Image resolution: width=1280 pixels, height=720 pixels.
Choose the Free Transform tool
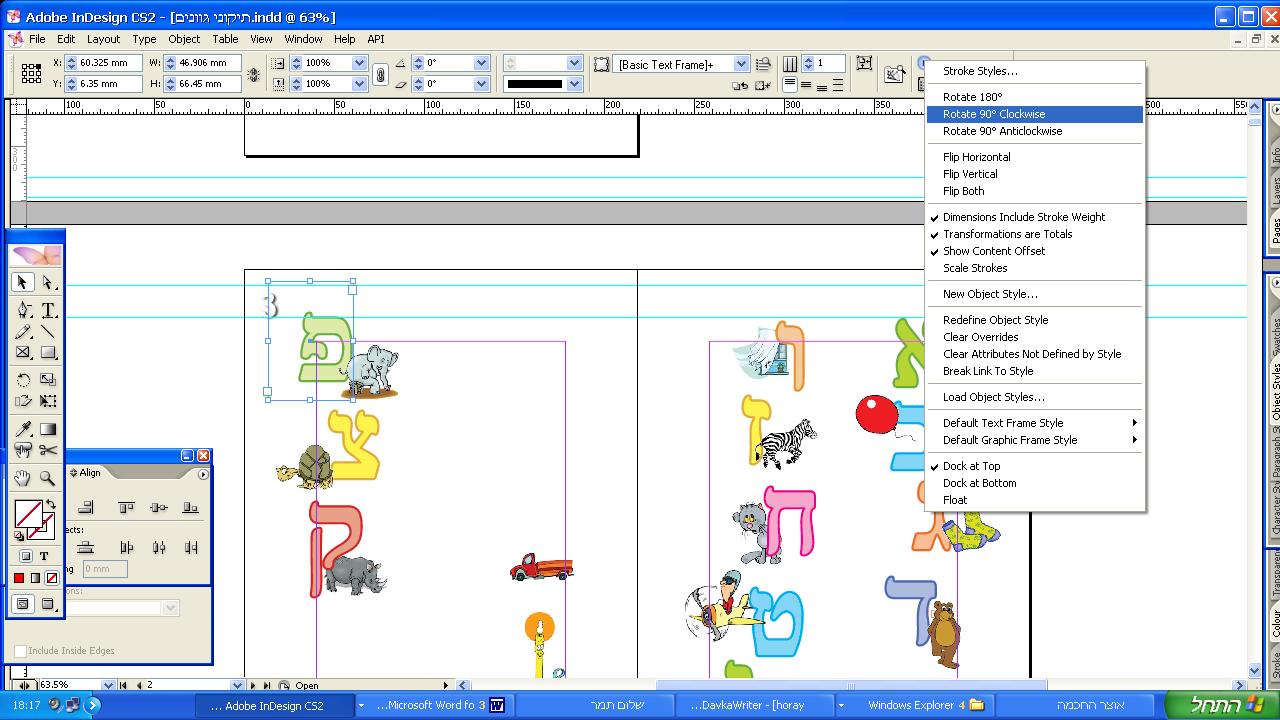(x=48, y=402)
